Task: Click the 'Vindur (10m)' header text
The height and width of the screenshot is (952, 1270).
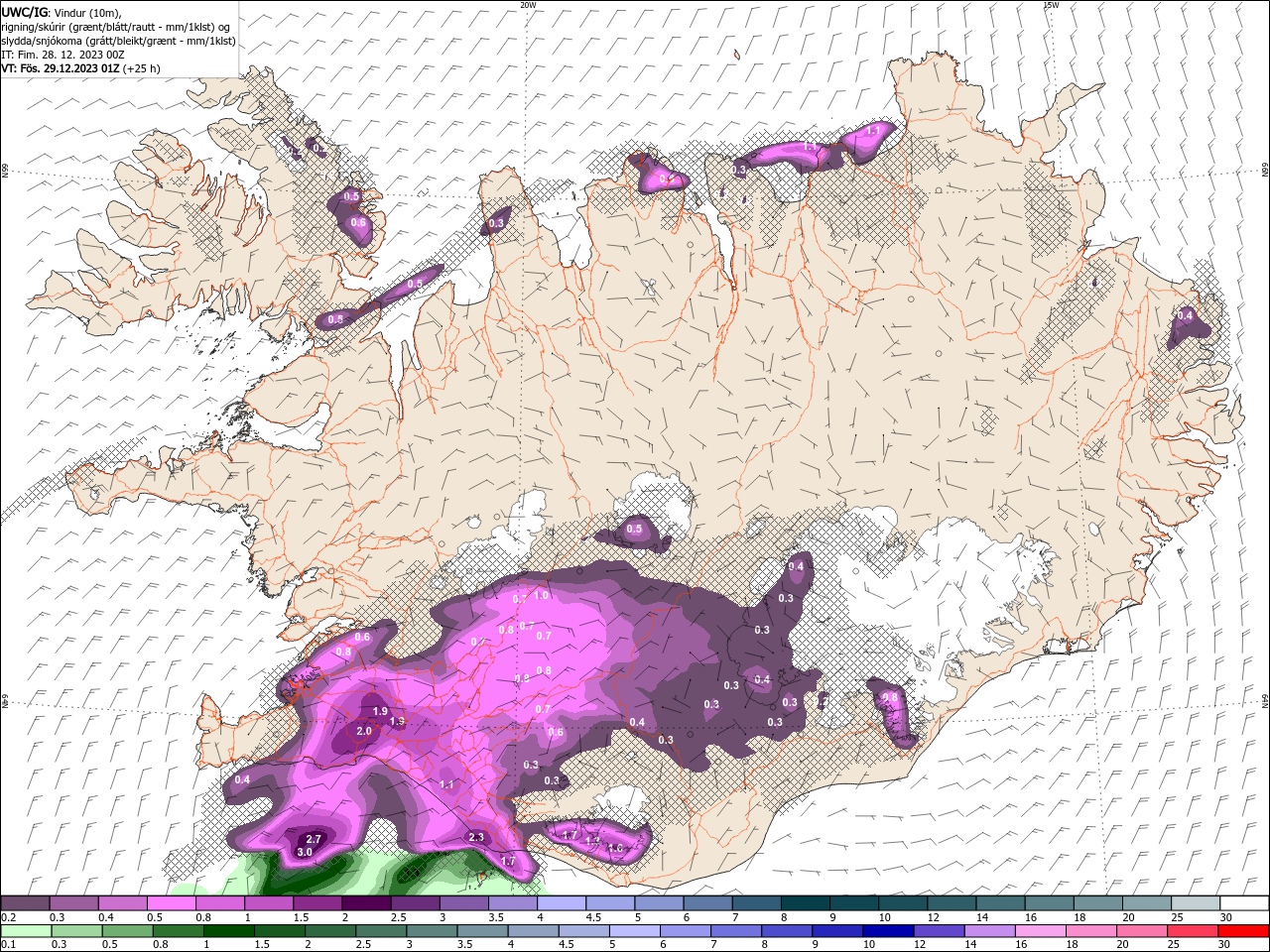Action: [86, 12]
